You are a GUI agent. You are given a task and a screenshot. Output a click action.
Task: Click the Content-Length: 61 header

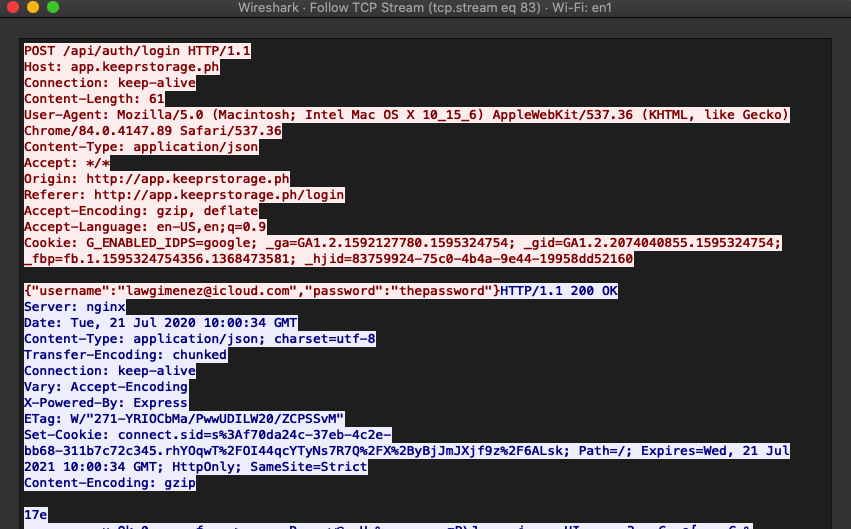pos(94,99)
